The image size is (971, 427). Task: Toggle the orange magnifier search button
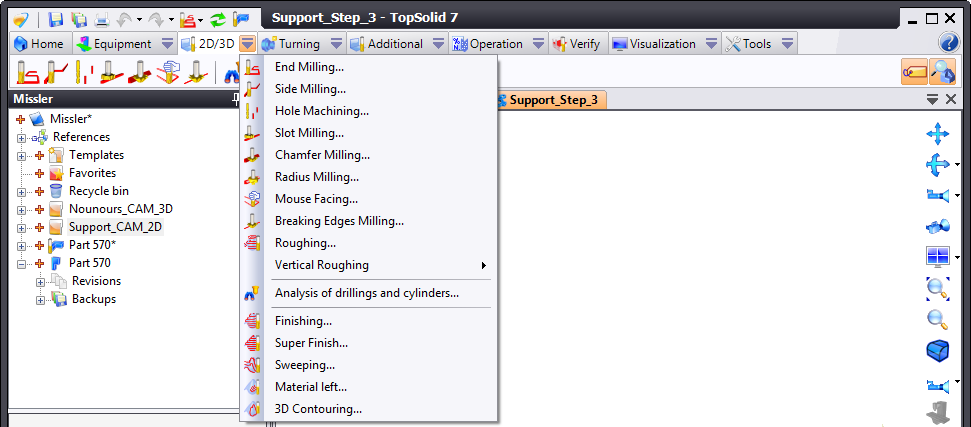(x=943, y=71)
